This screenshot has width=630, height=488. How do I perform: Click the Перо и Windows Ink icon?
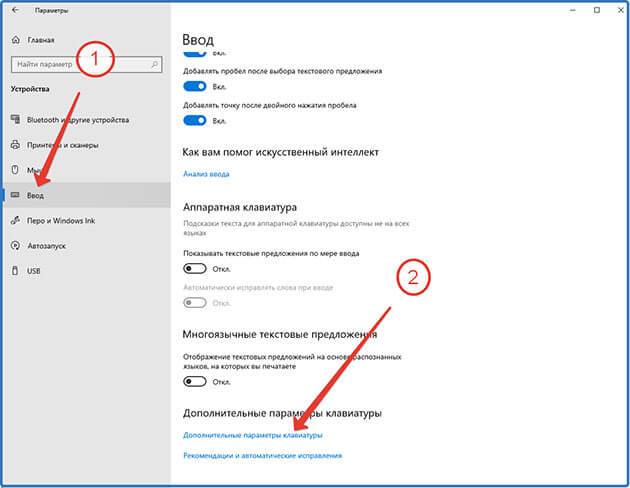[15, 220]
